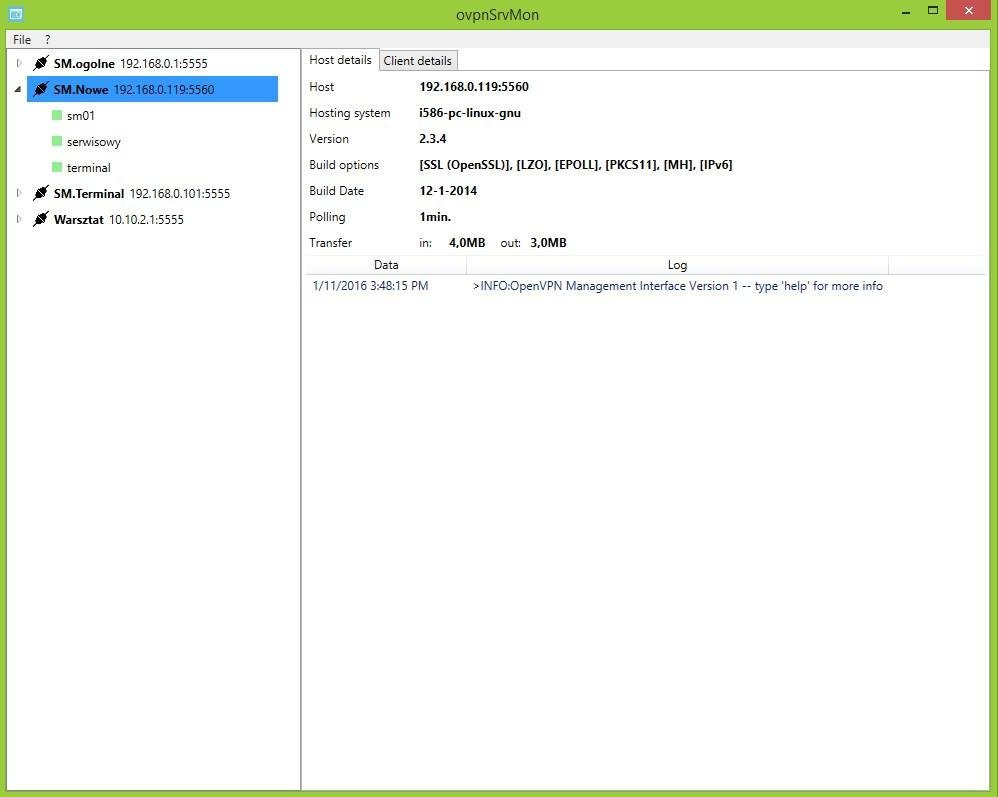This screenshot has height=797, width=998.
Task: Expand the SM.ogolne server node
Action: [18, 63]
